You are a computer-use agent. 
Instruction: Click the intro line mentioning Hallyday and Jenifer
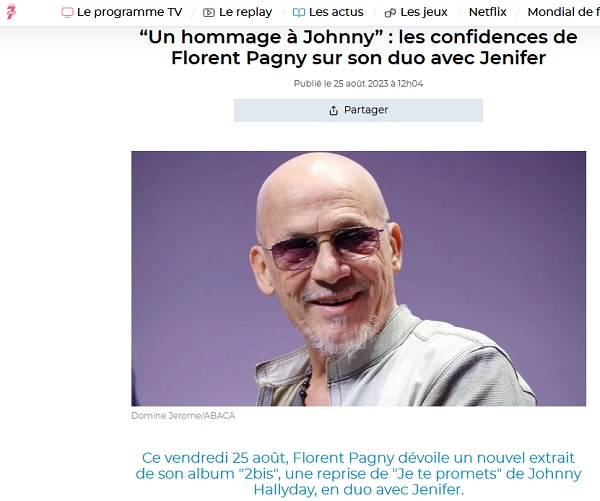pyautogui.click(x=358, y=490)
